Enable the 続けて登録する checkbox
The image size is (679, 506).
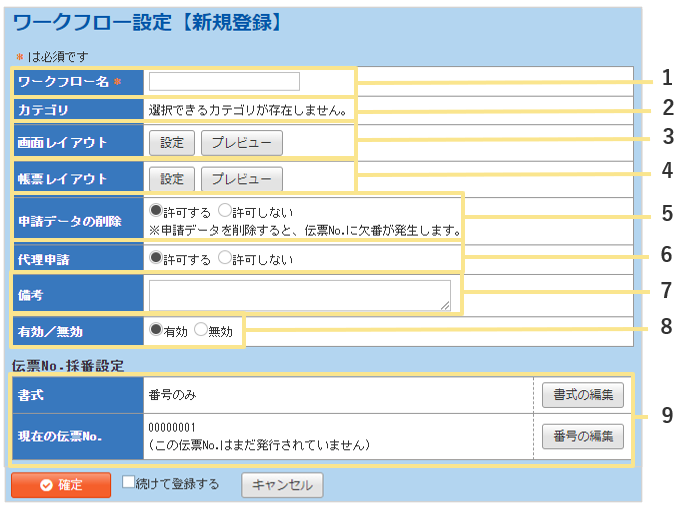pyautogui.click(x=129, y=482)
